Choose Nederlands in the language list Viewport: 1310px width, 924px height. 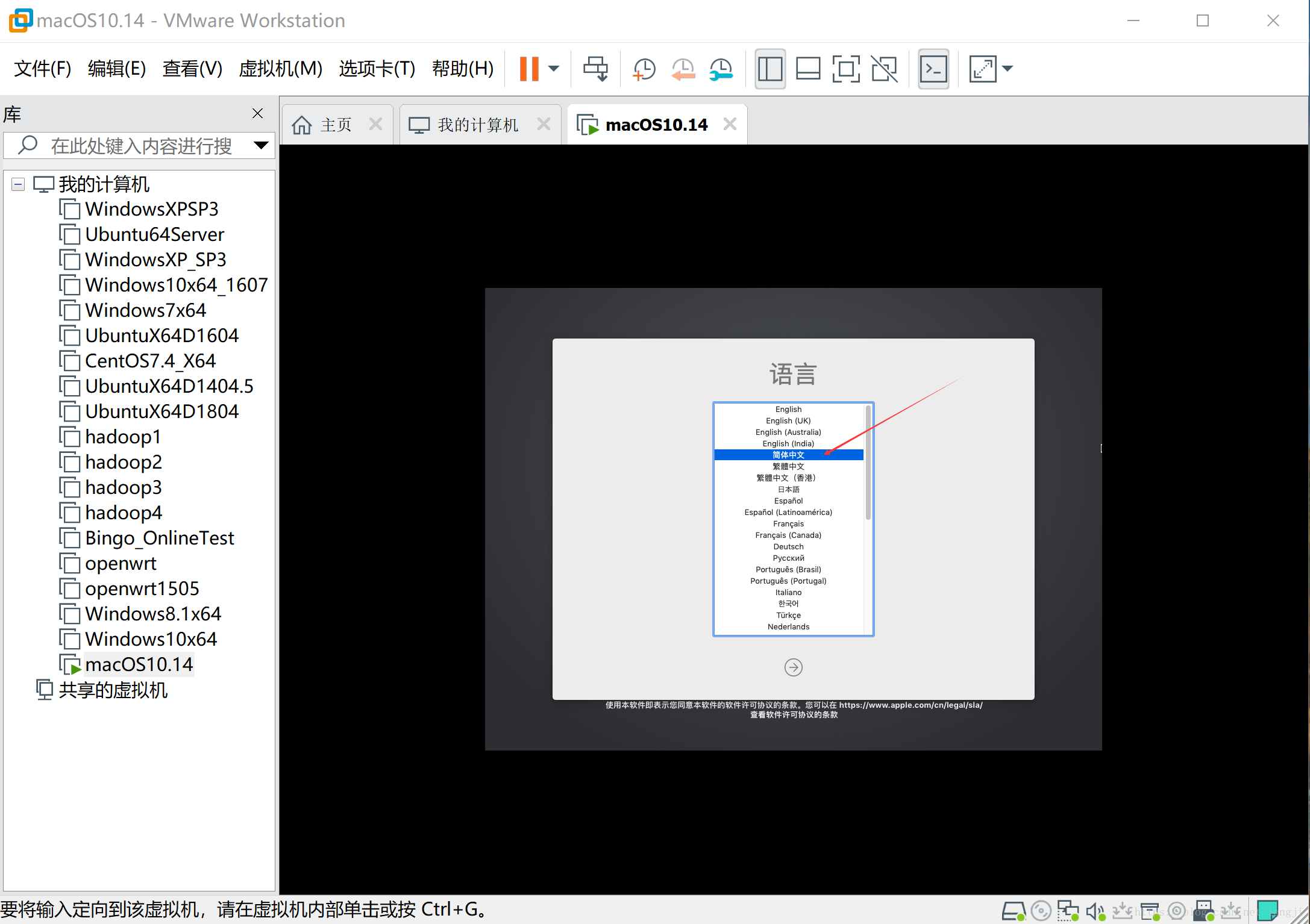788,626
